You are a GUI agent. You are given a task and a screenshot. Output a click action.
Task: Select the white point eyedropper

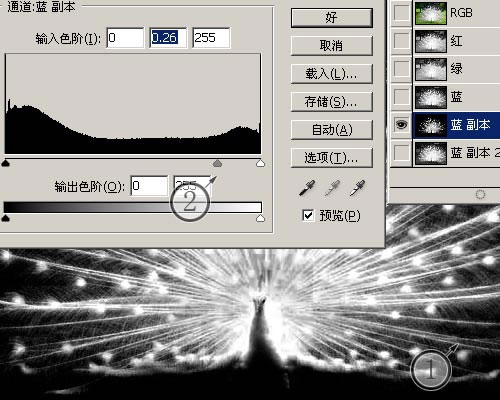pyautogui.click(x=357, y=188)
